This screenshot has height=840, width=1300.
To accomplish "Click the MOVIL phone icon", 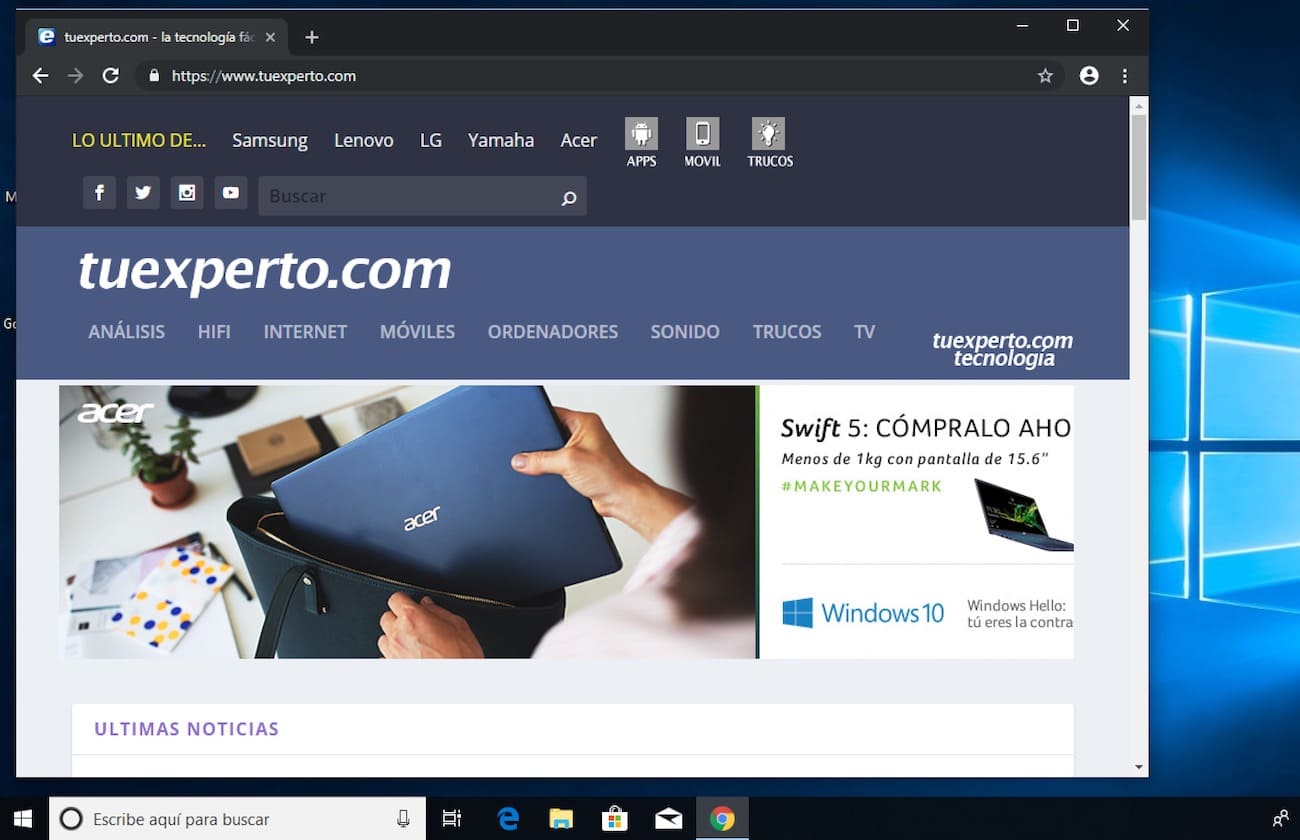I will coord(702,135).
